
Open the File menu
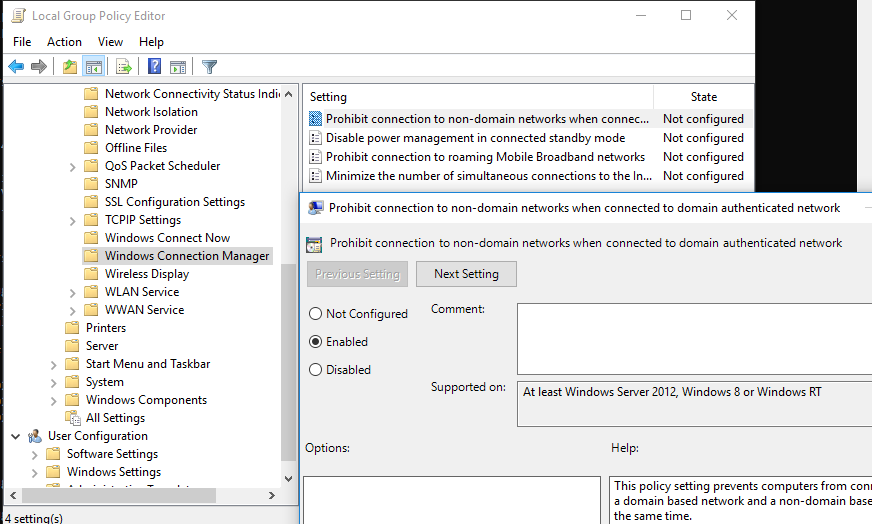(22, 42)
